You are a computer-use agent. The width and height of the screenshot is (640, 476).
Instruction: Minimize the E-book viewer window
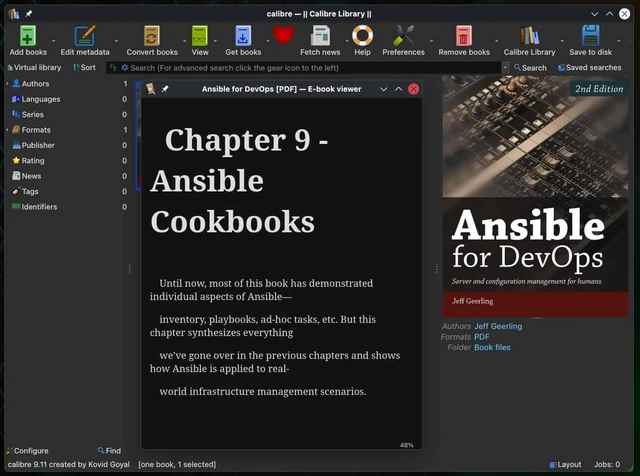(383, 89)
